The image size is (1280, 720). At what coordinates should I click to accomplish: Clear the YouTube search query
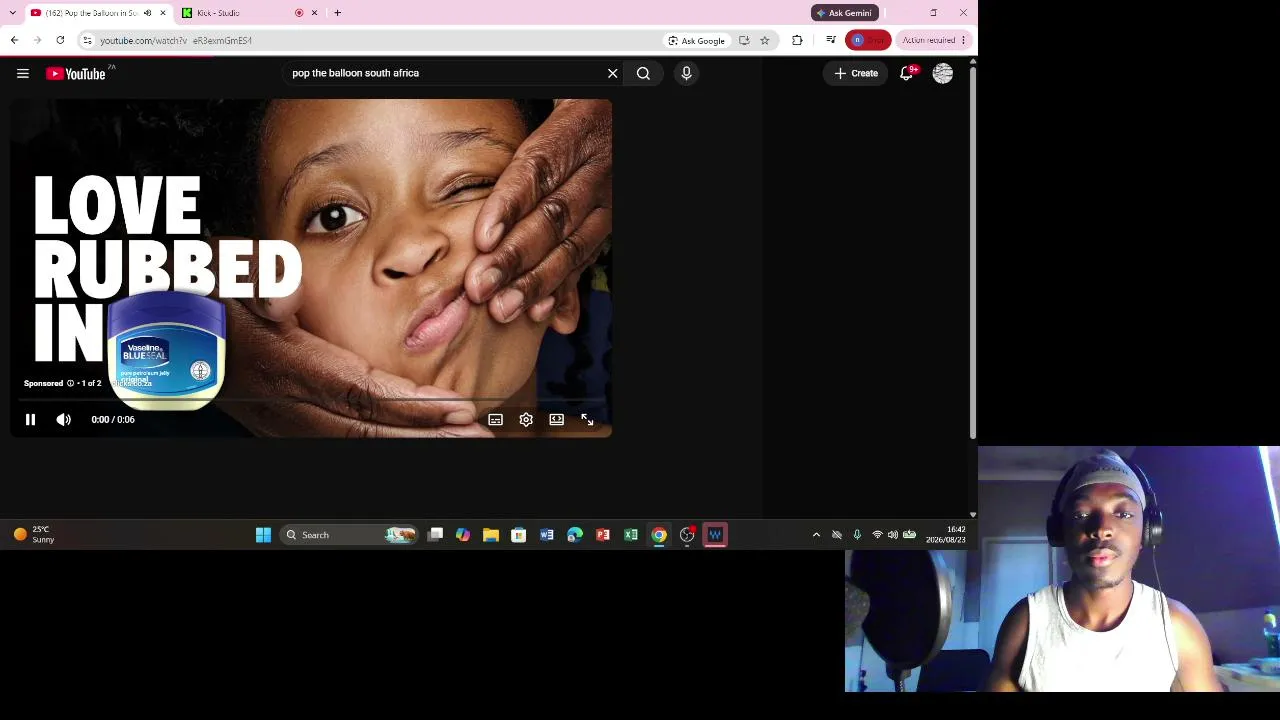613,73
